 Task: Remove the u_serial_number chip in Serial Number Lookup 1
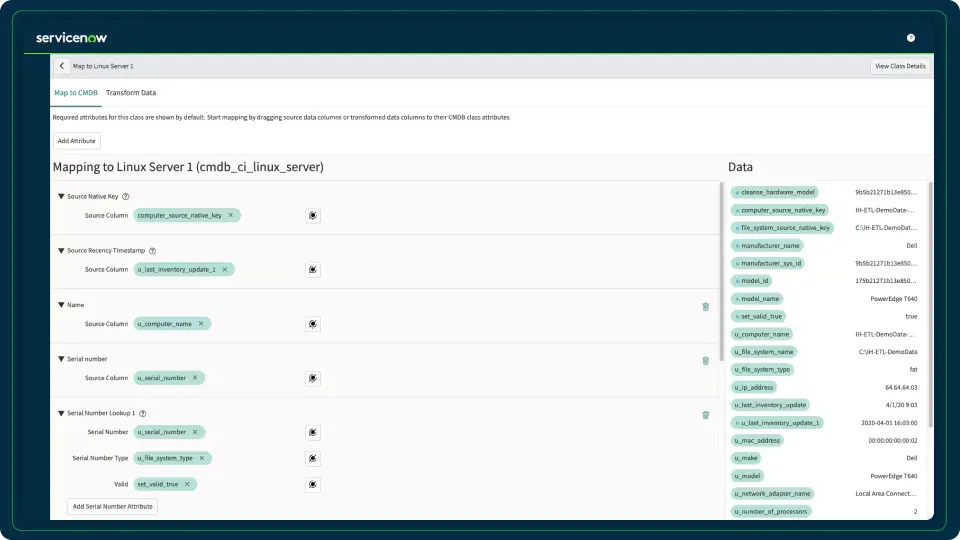(195, 432)
